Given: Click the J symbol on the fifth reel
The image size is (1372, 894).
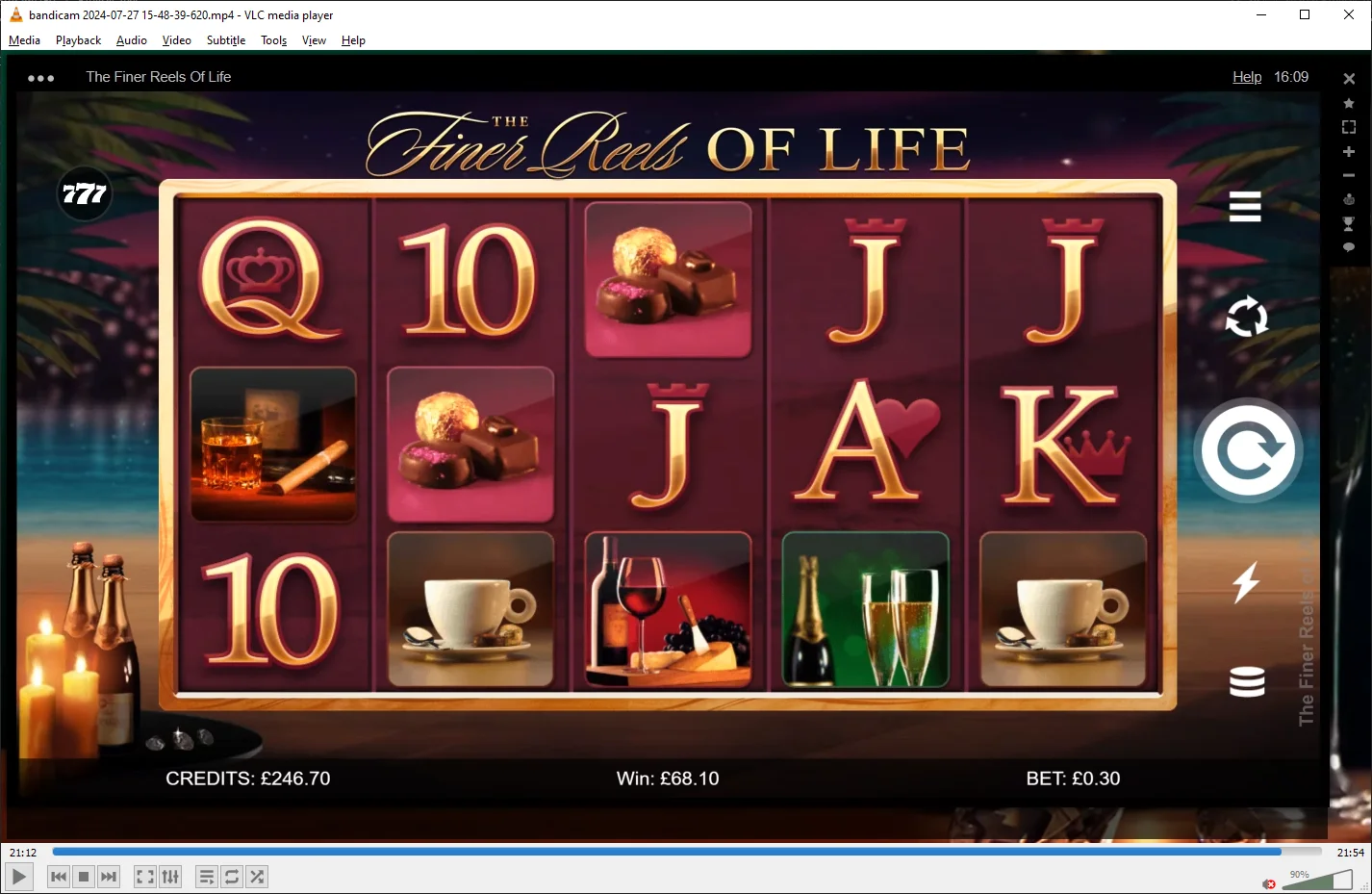Looking at the screenshot, I should coord(1063,280).
